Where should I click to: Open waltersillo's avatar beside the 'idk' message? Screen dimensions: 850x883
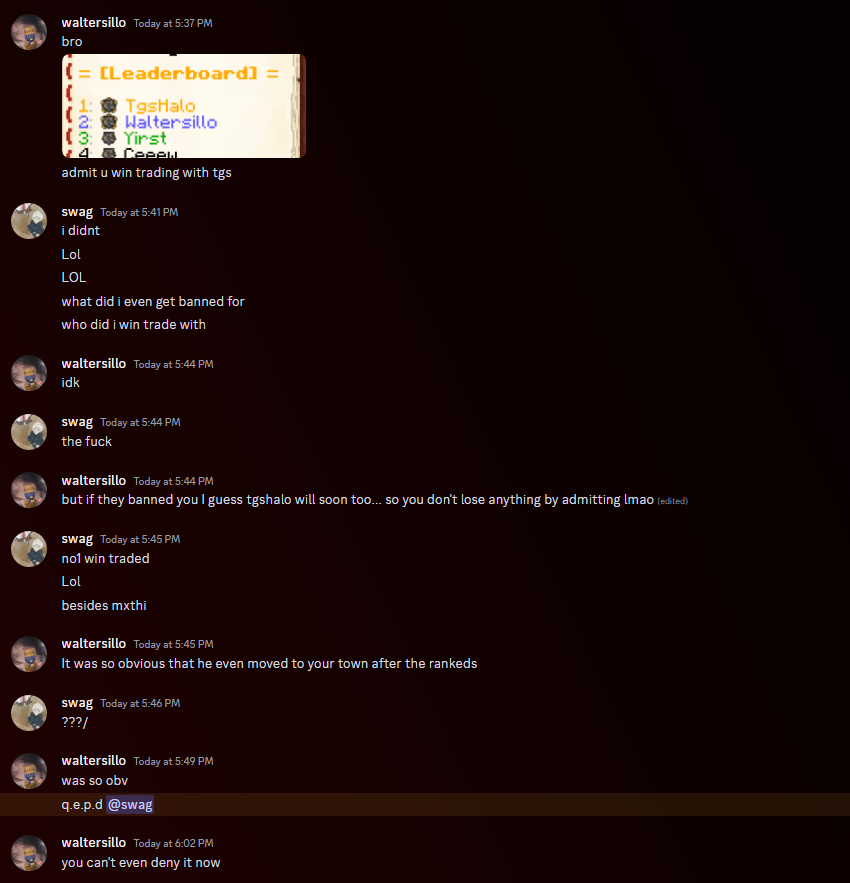pos(29,373)
